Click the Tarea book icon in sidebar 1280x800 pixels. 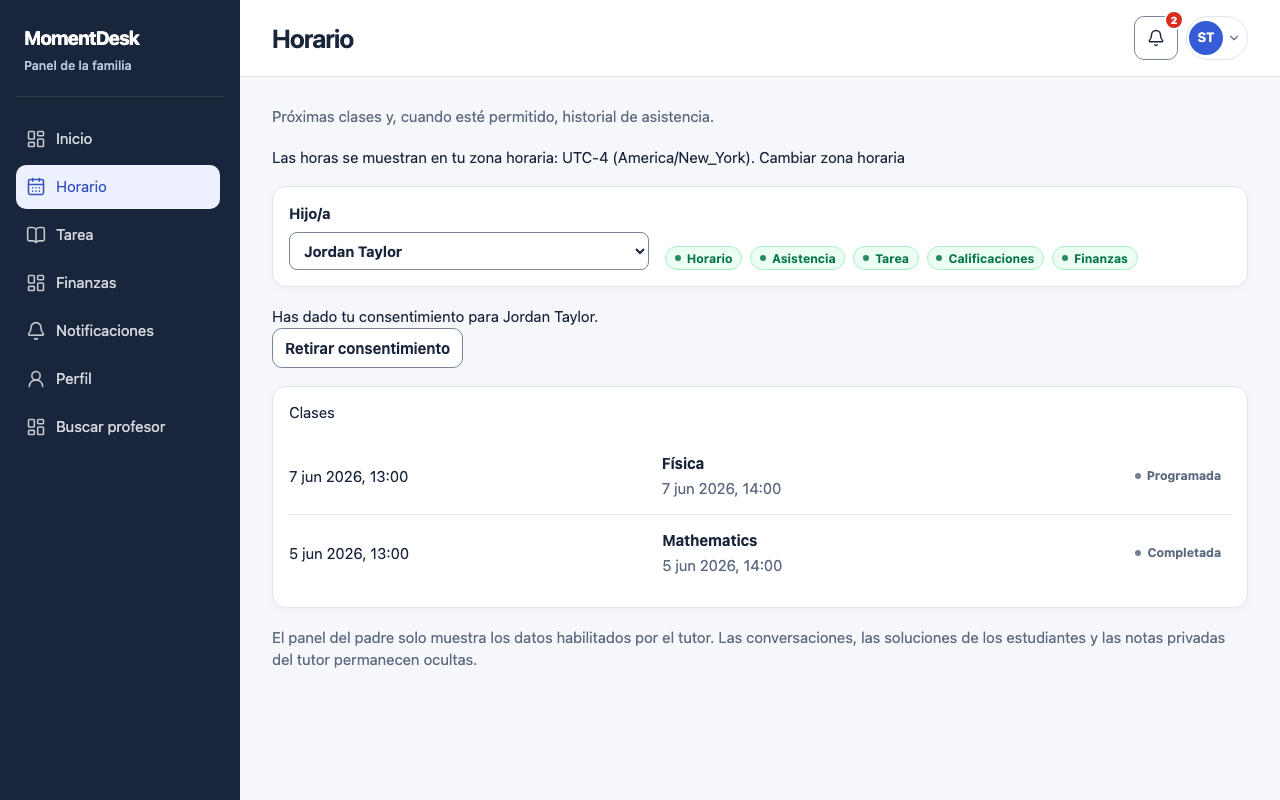tap(36, 235)
